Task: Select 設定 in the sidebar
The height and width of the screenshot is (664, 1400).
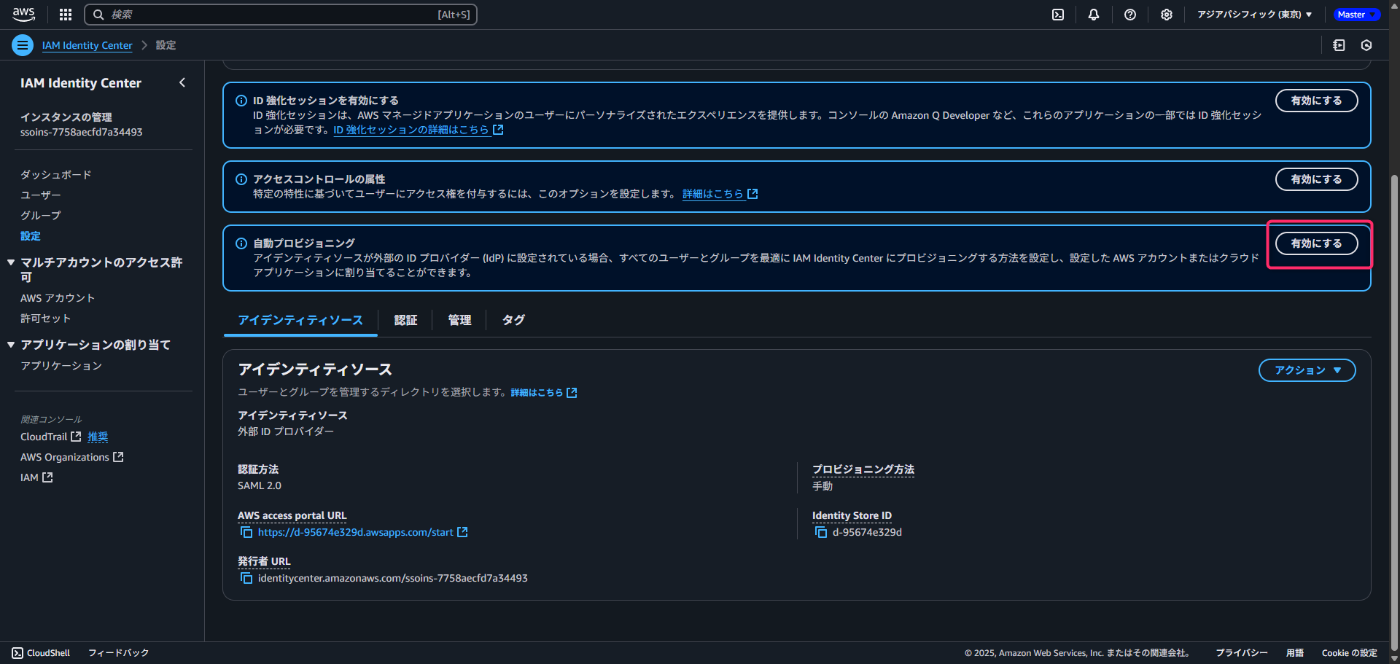Action: point(31,236)
